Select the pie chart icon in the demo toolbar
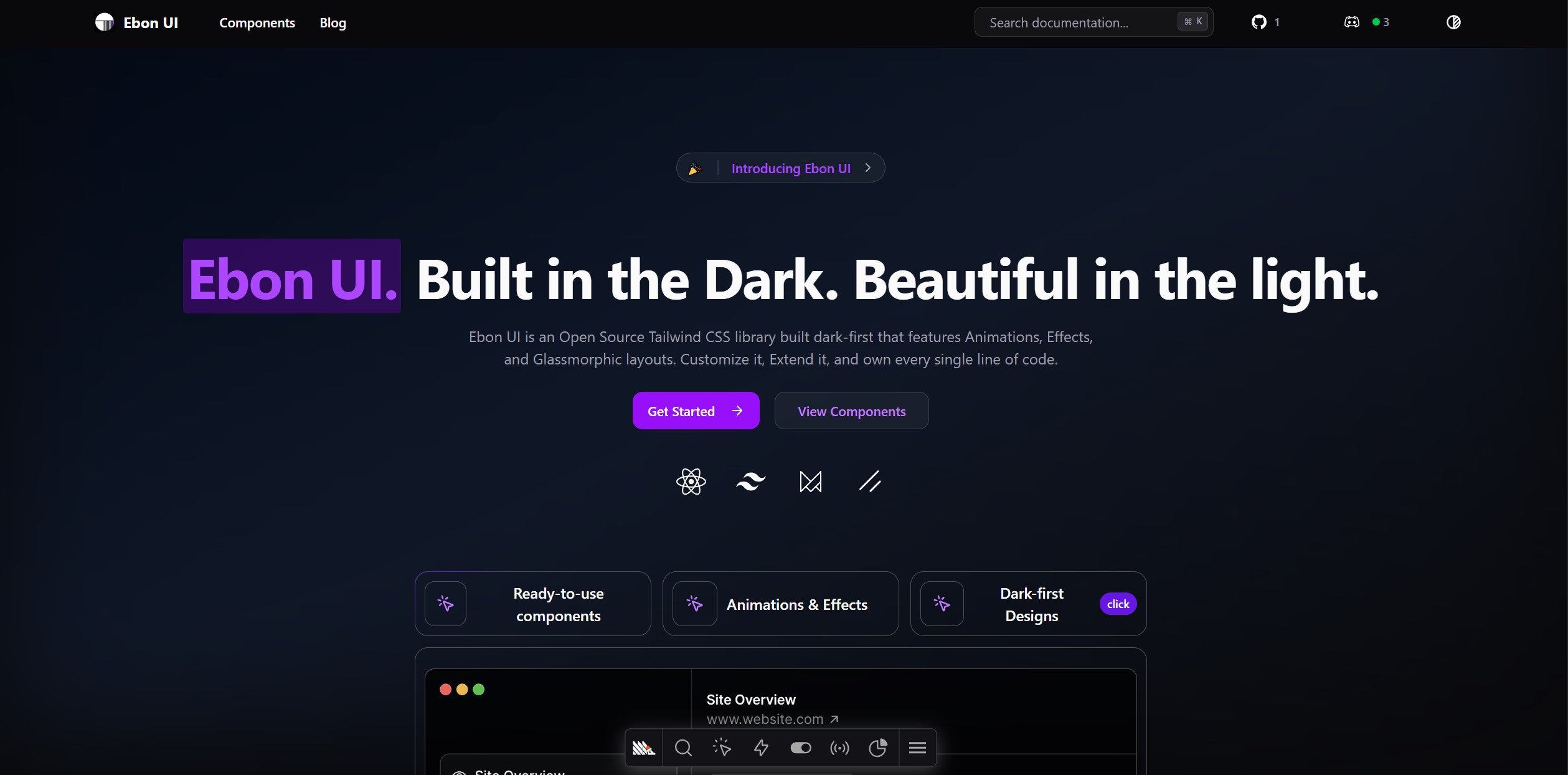The width and height of the screenshot is (1568, 775). 878,748
